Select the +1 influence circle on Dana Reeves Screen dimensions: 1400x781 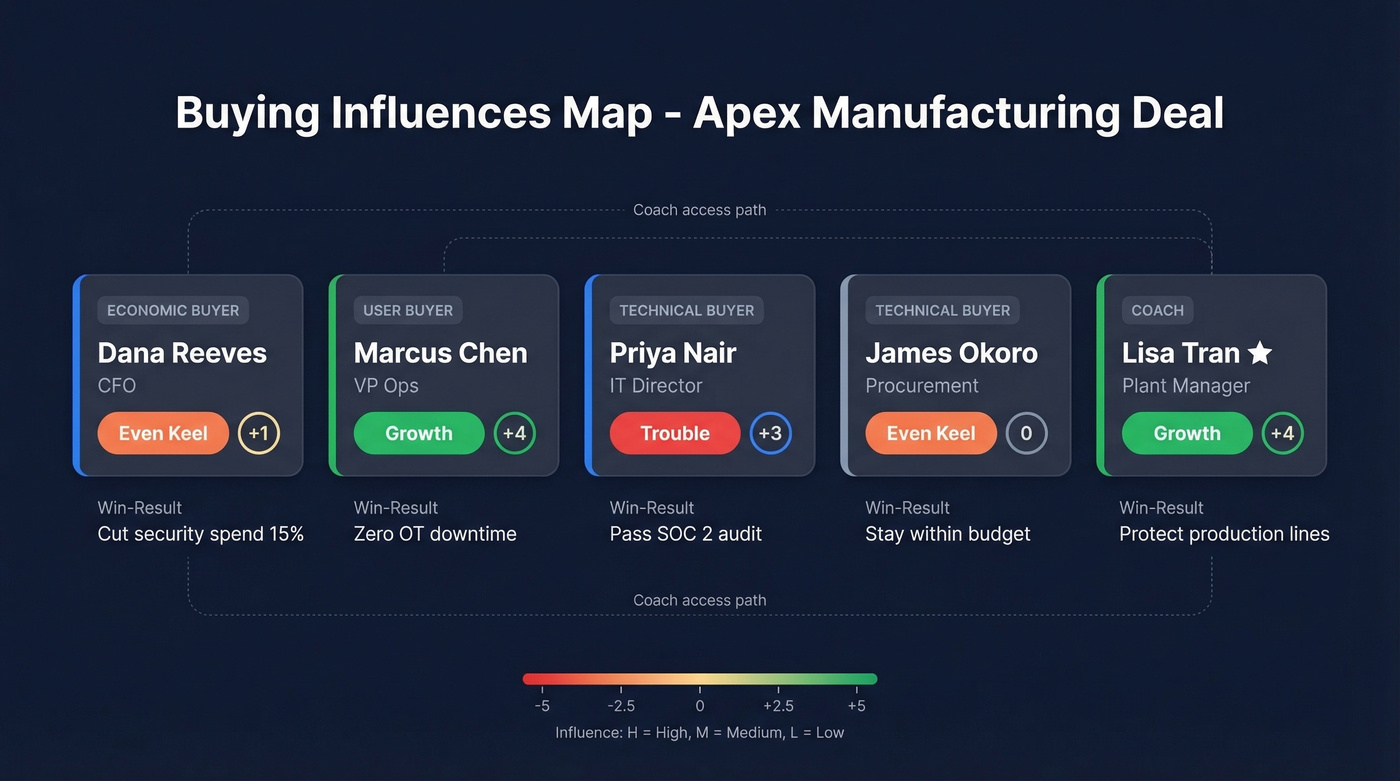point(258,432)
